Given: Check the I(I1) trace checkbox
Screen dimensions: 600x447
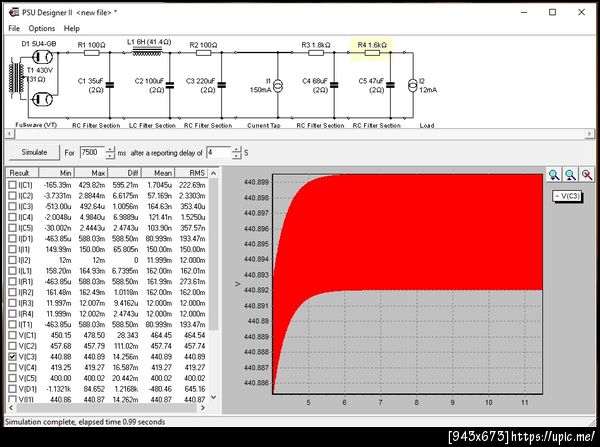Looking at the screenshot, I should click(x=13, y=250).
